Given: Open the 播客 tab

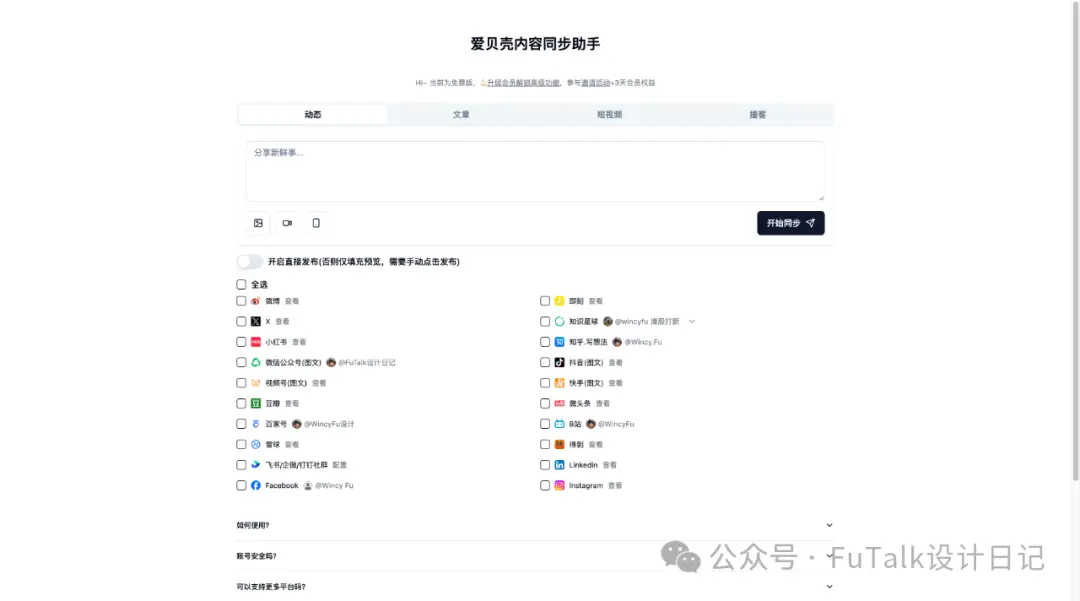Looking at the screenshot, I should click(x=758, y=114).
